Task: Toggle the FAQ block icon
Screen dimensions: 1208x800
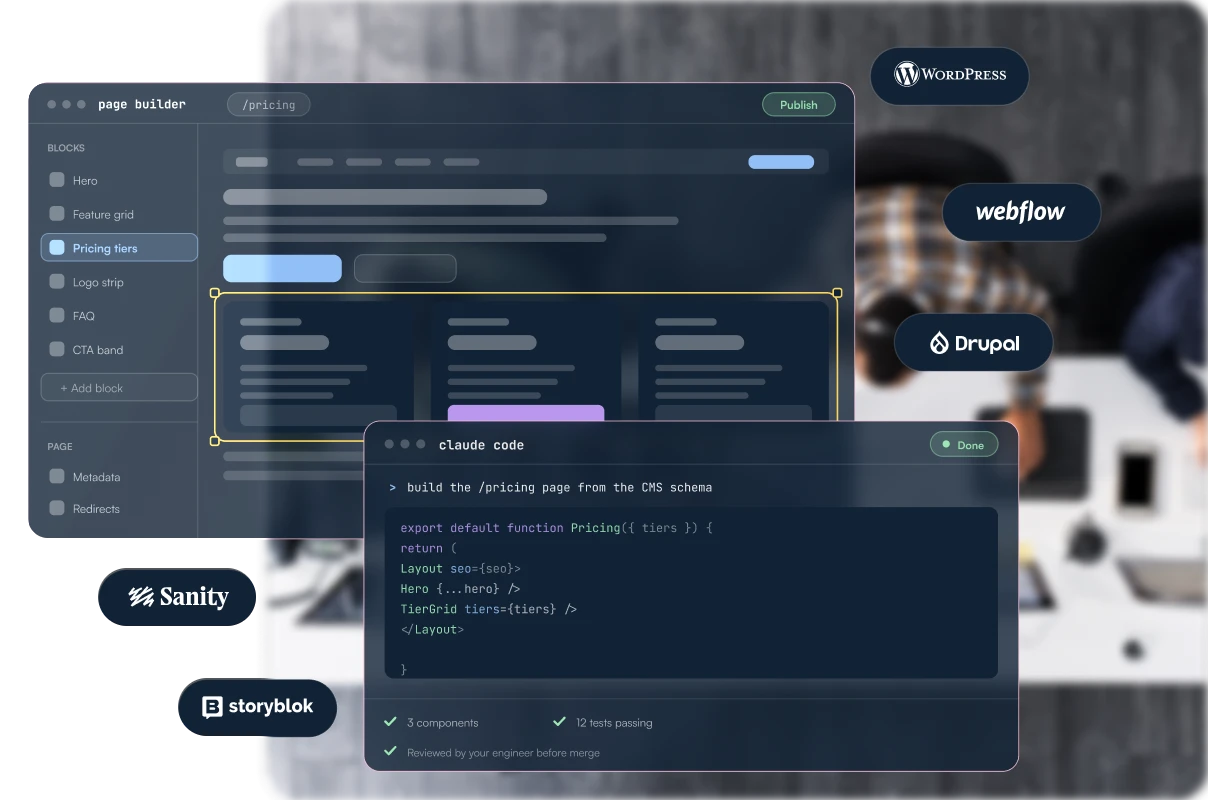Action: click(x=57, y=315)
